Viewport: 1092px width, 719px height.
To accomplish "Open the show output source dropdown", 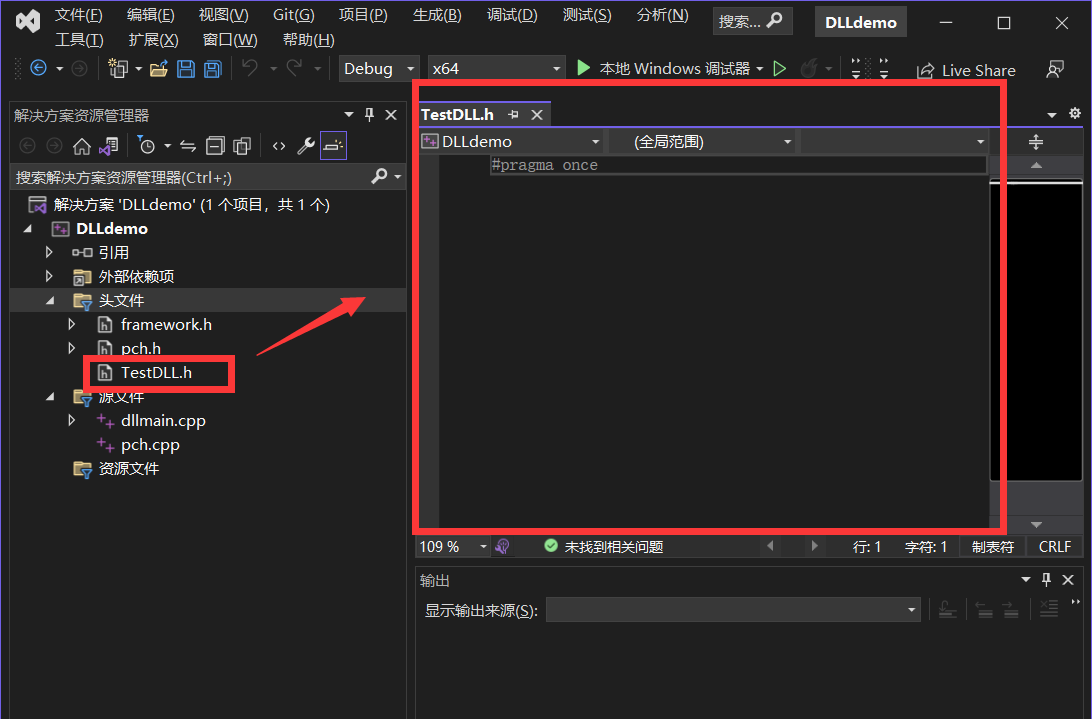I will tap(733, 610).
